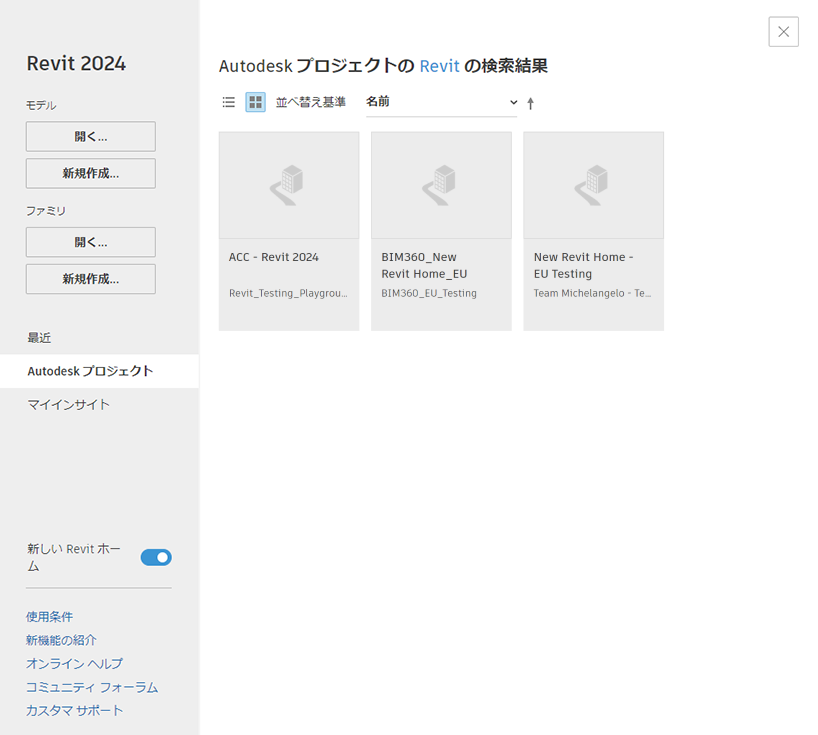Open the 新機能の紹介 link
The width and height of the screenshot is (818, 735).
tap(62, 640)
